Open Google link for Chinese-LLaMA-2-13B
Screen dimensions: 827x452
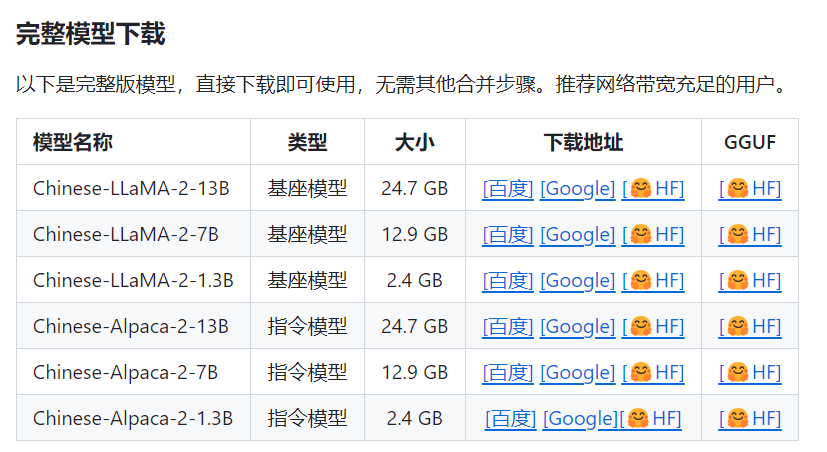(577, 189)
